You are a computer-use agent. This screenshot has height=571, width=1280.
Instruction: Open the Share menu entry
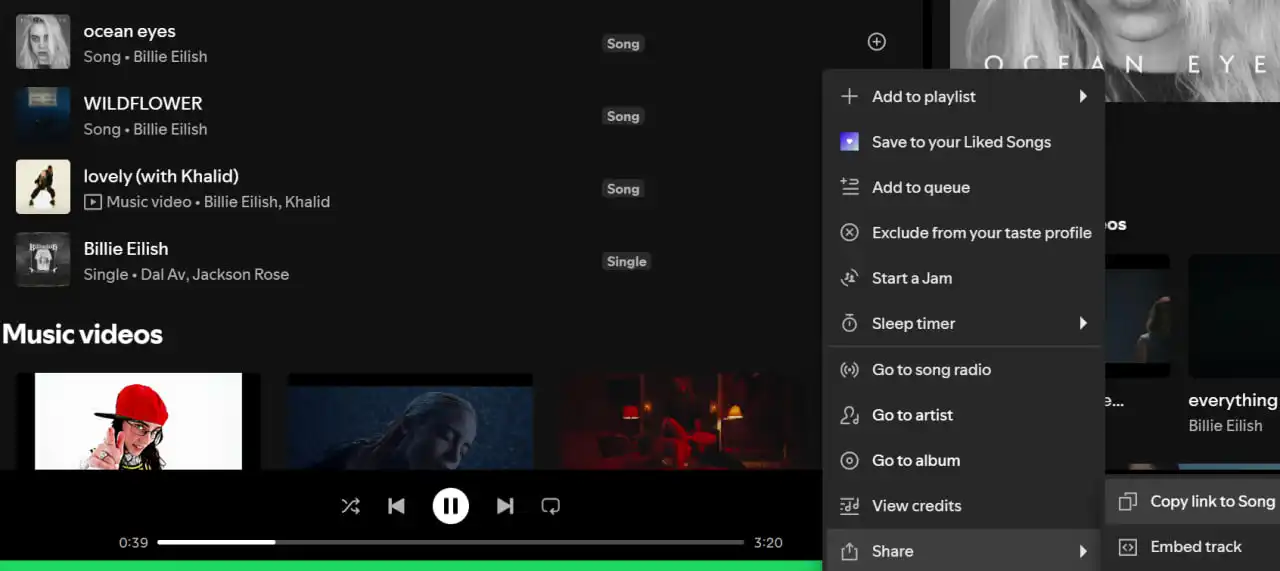[964, 551]
